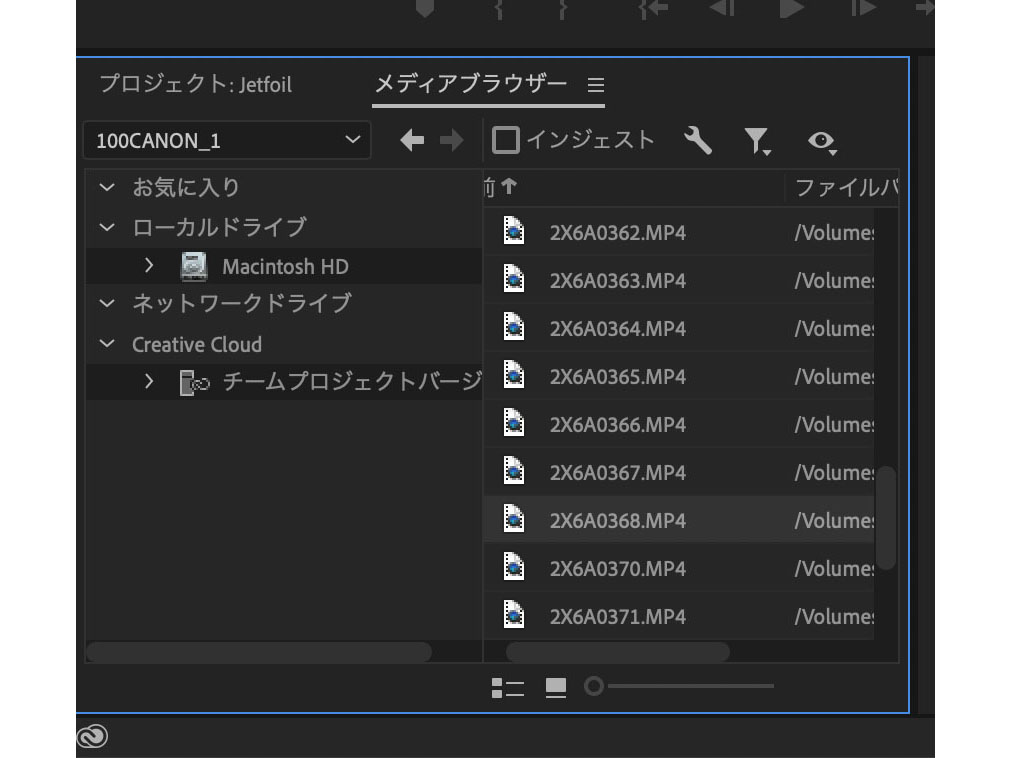1011x758 pixels.
Task: Click the horizontal scrollbar below the folder tree
Action: (258, 651)
